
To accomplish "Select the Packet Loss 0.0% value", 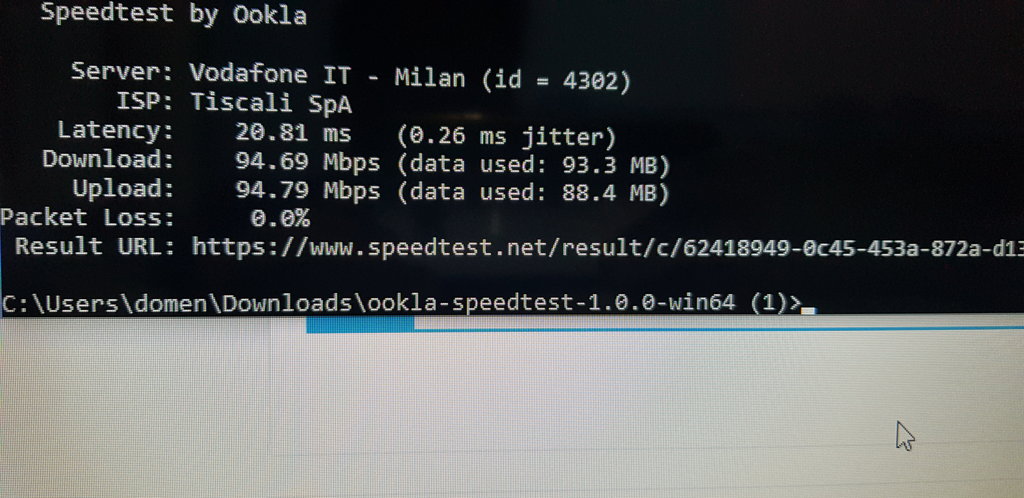I will point(280,218).
